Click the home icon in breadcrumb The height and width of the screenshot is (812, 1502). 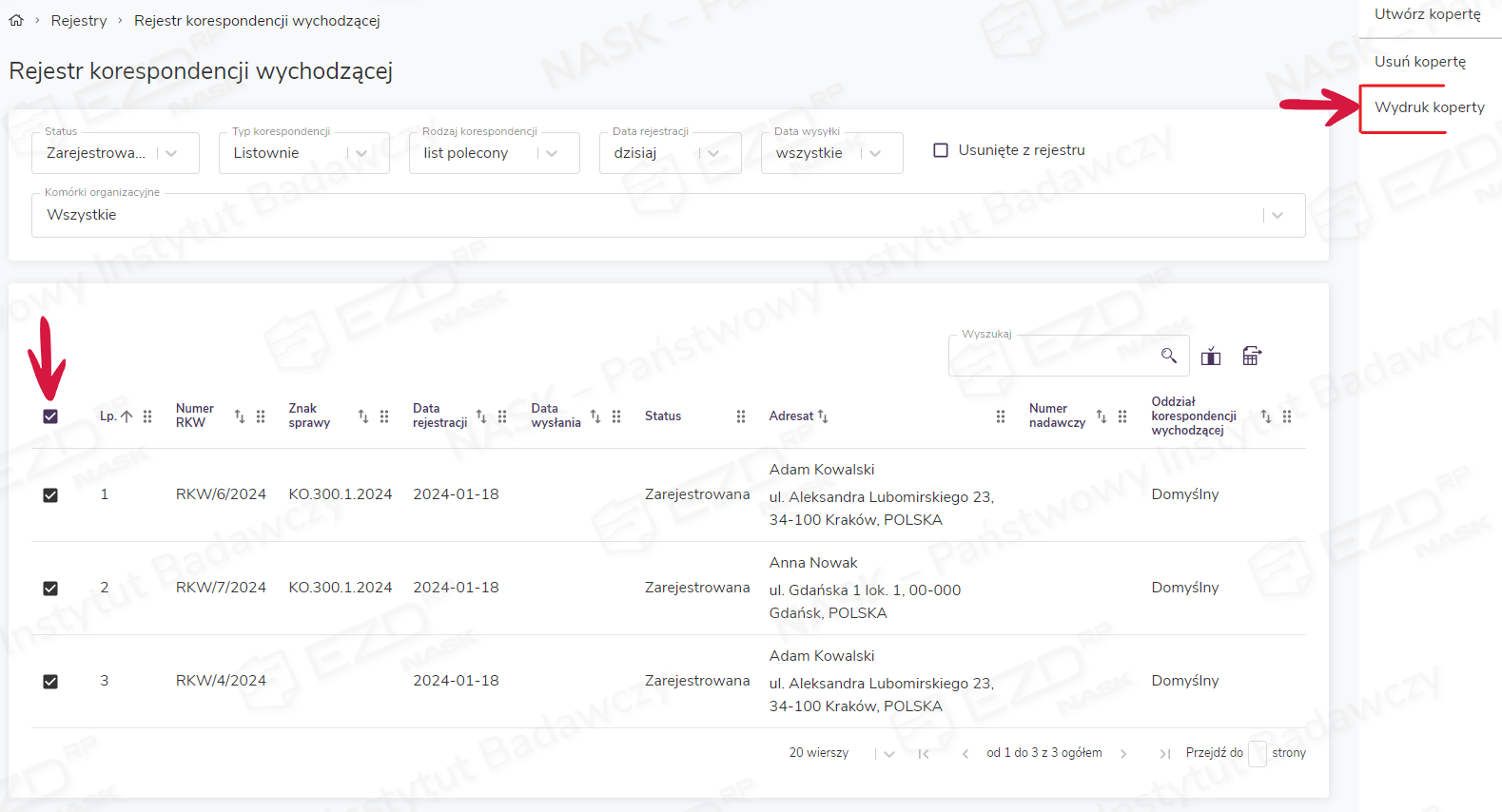[16, 20]
